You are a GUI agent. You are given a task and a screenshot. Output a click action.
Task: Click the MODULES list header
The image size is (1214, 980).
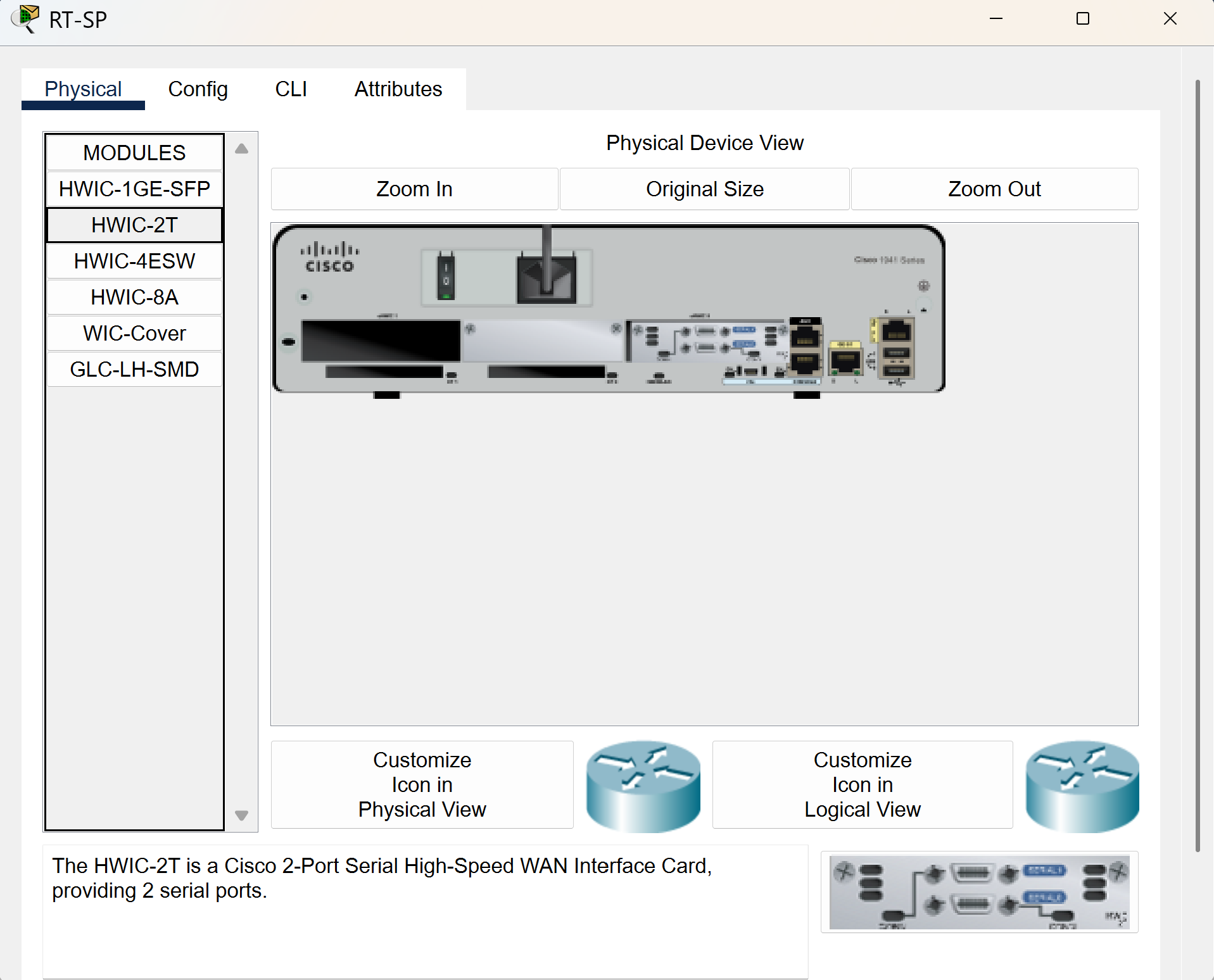[x=134, y=153]
